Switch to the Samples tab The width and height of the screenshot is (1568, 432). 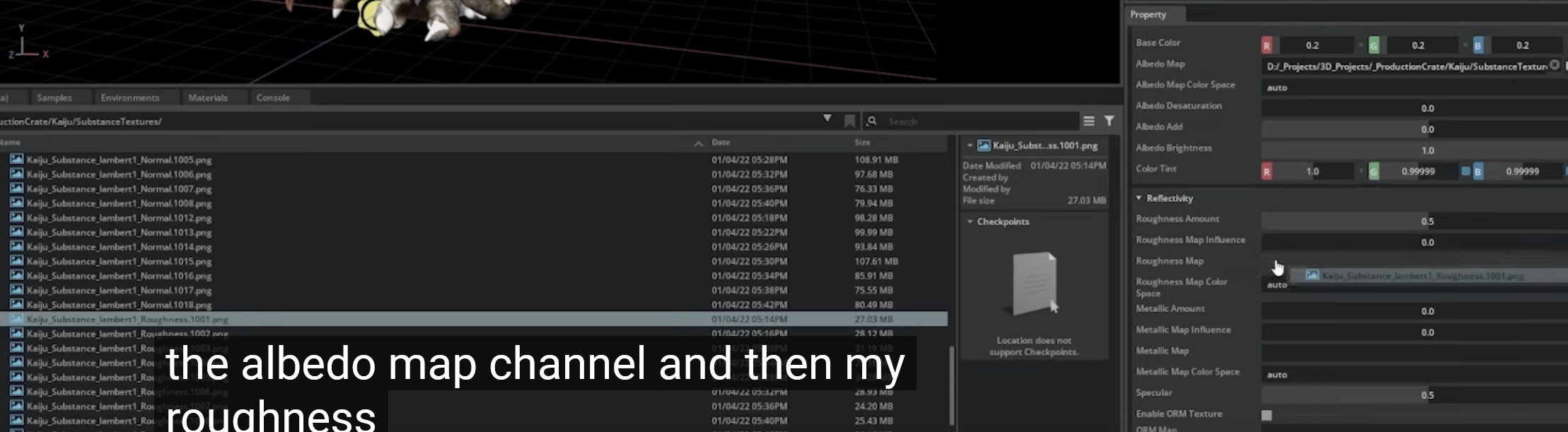click(54, 98)
